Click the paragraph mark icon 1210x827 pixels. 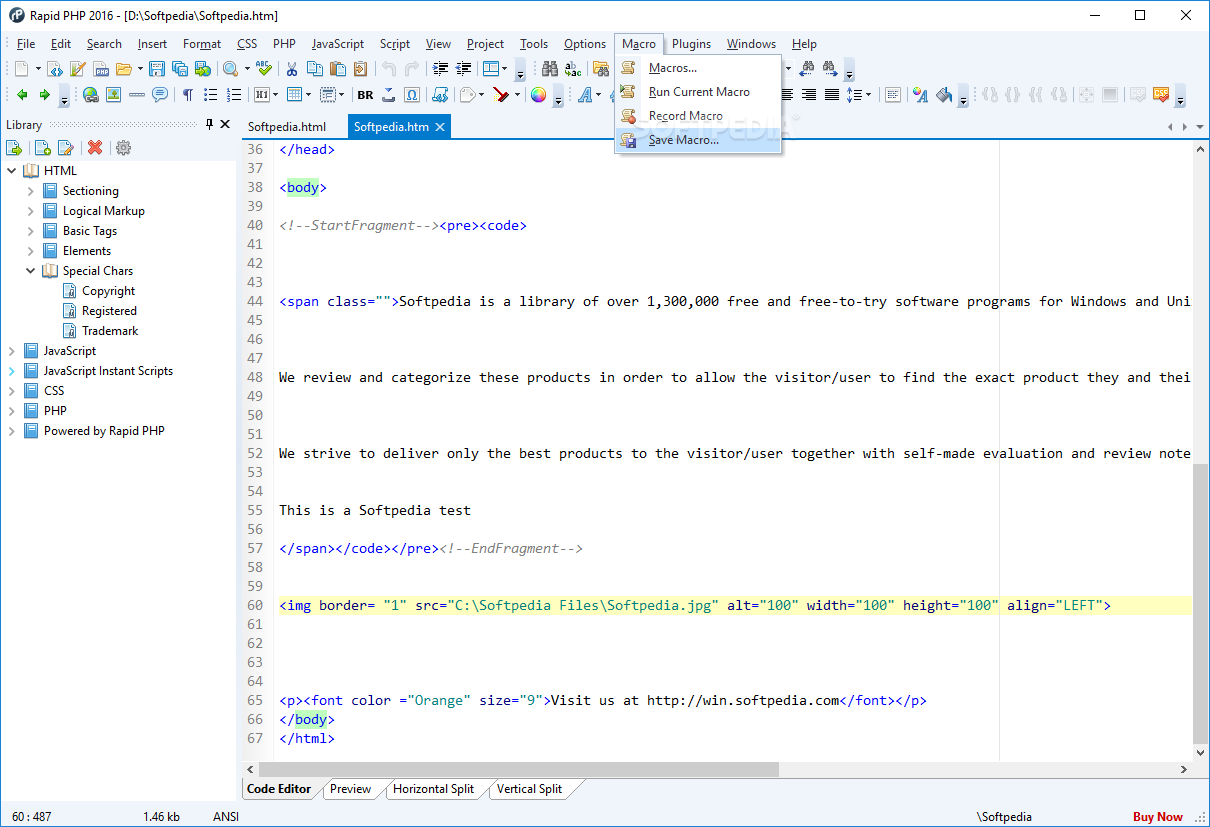187,95
